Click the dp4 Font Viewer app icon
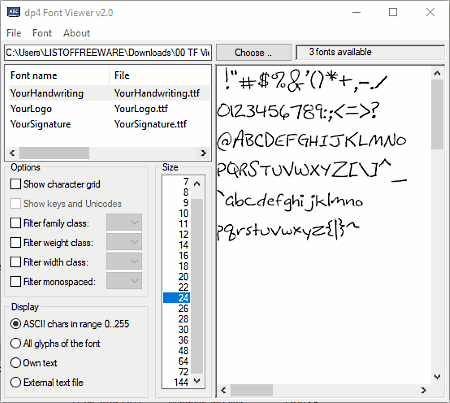This screenshot has height=403, width=450. click(x=13, y=12)
